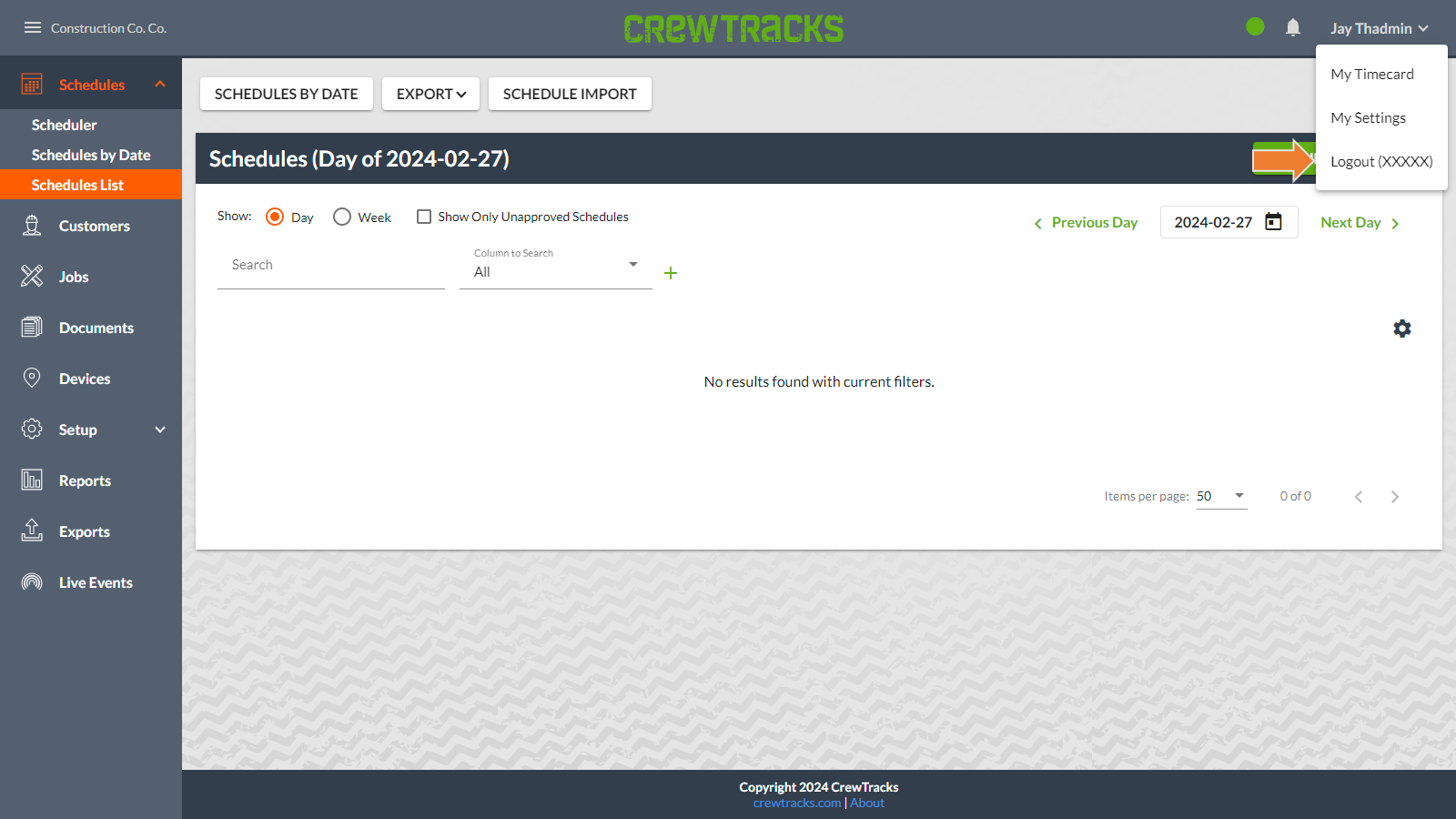Open Jobs in the sidebar
This screenshot has width=1456, height=819.
coord(74,277)
